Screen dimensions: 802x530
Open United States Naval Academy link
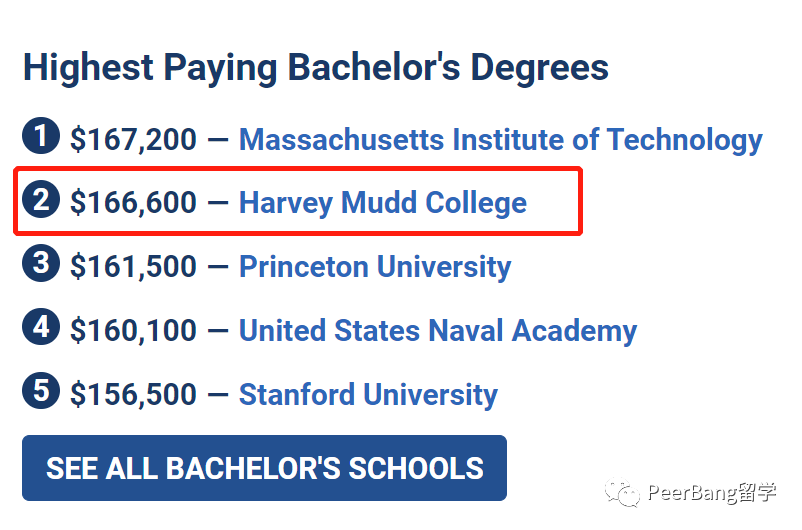(438, 330)
